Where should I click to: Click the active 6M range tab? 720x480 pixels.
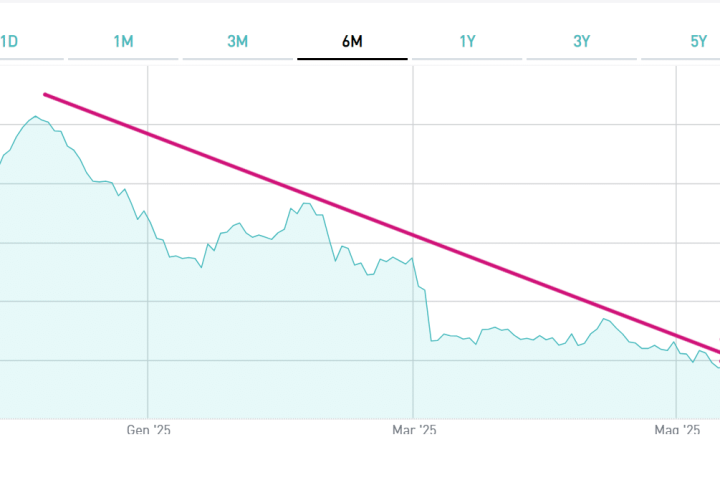pos(352,41)
